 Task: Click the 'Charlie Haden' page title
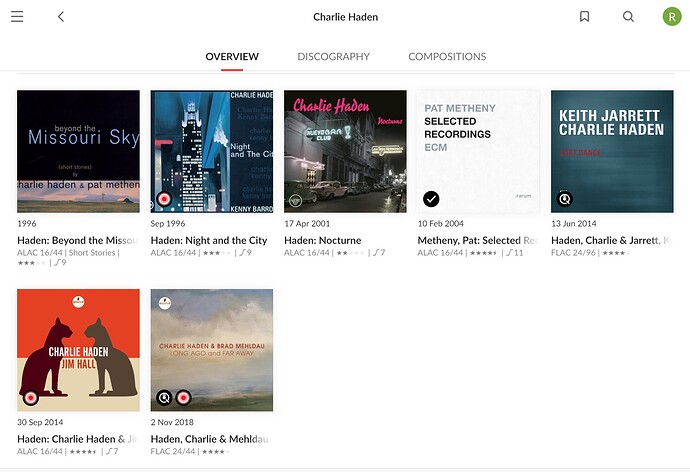(x=345, y=17)
